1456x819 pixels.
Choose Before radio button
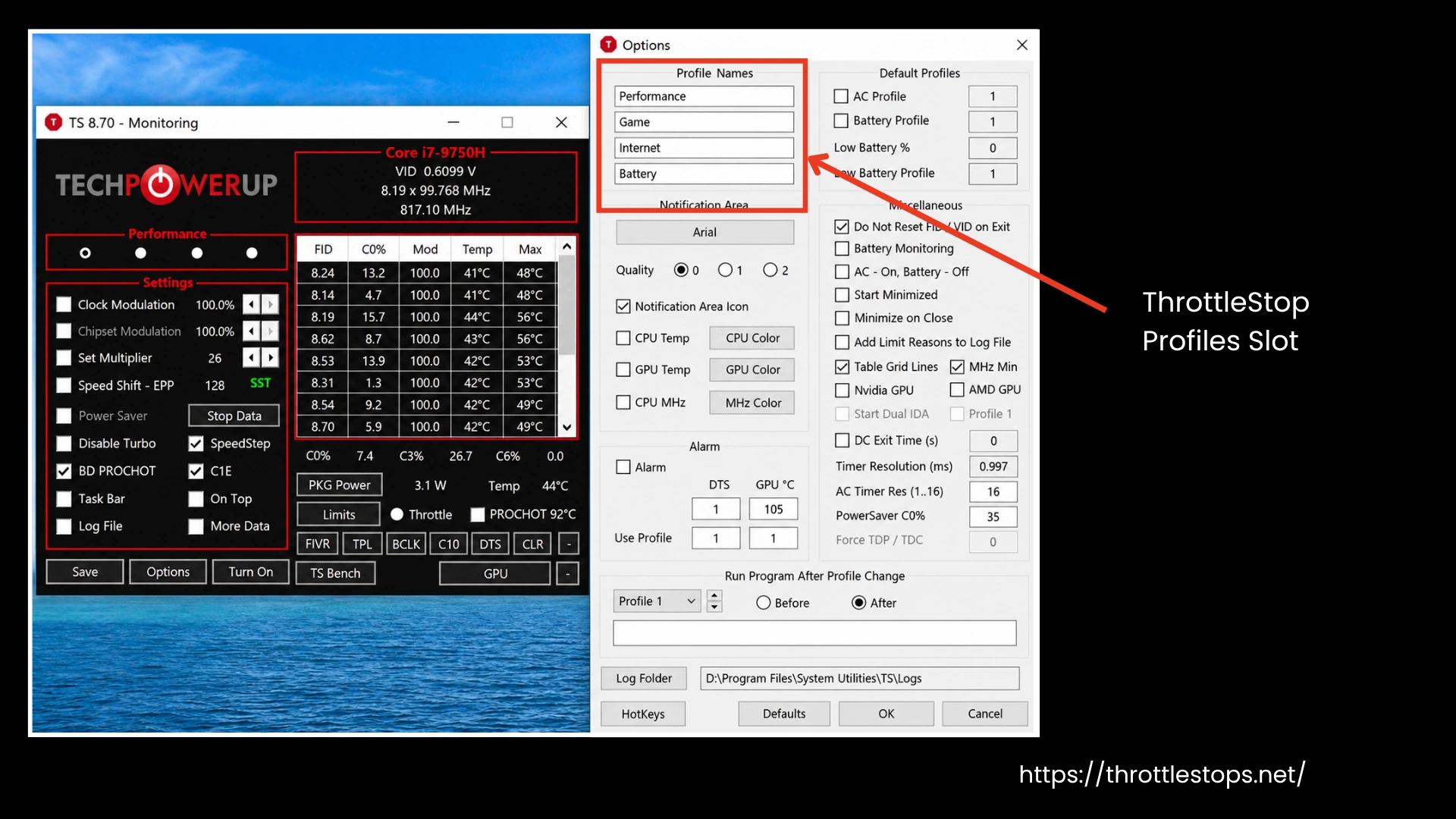[763, 603]
